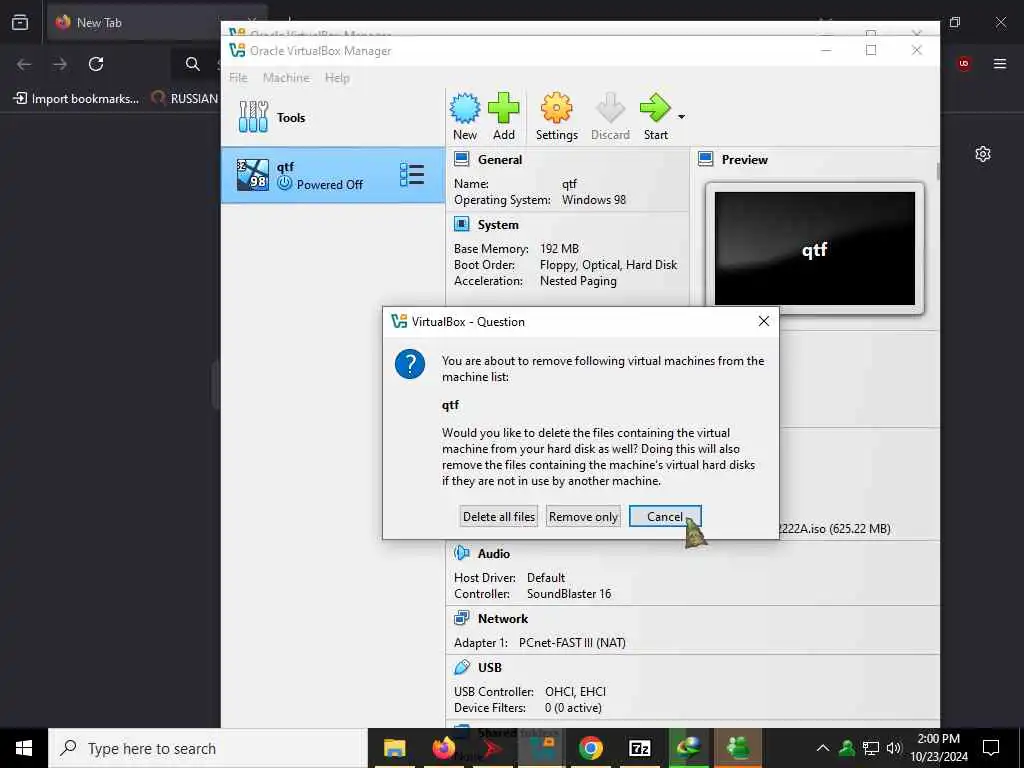Open the Audio section title link
This screenshot has height=768, width=1024.
tap(494, 553)
